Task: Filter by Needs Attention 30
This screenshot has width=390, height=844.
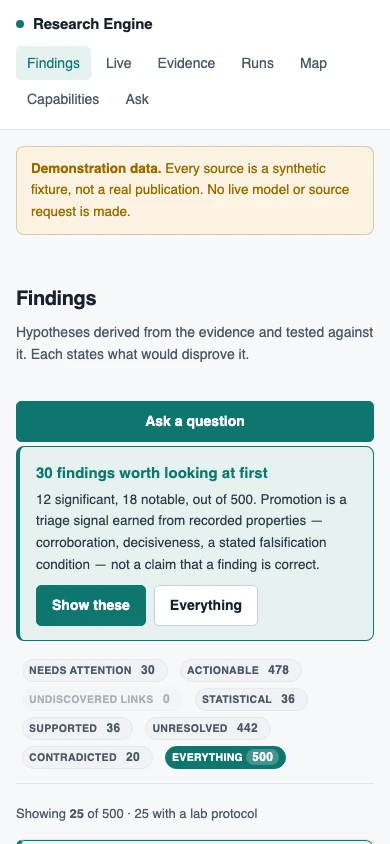Action: pos(95,670)
